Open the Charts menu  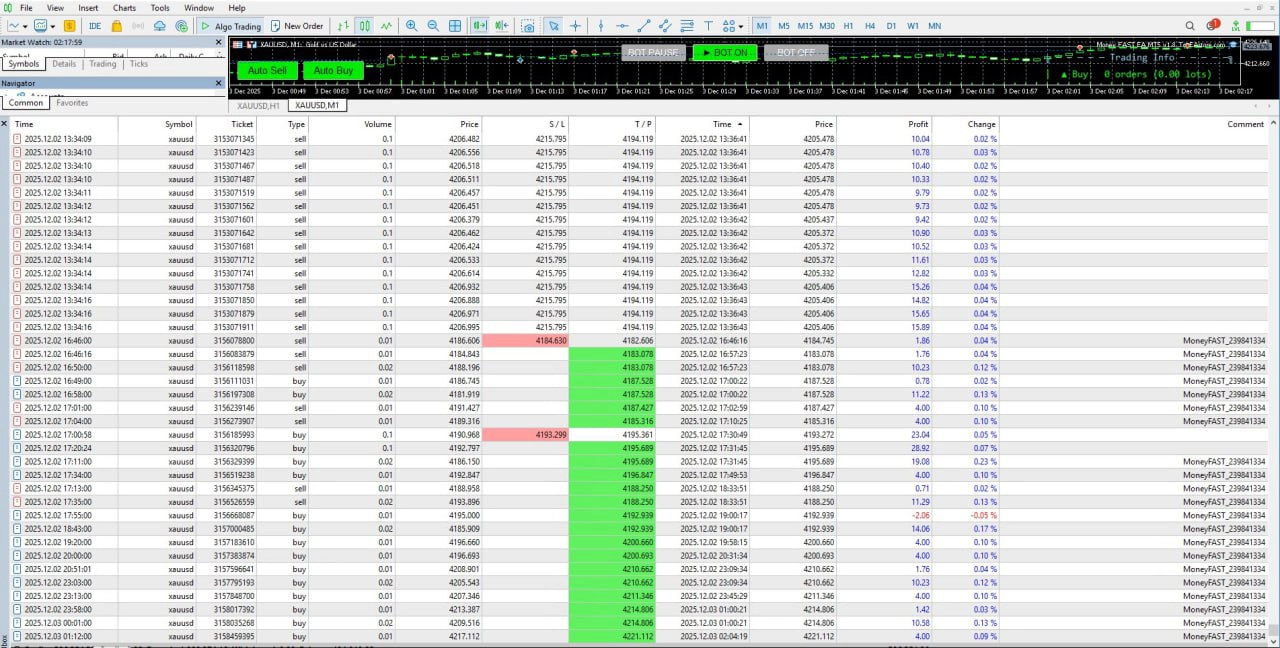coord(123,7)
